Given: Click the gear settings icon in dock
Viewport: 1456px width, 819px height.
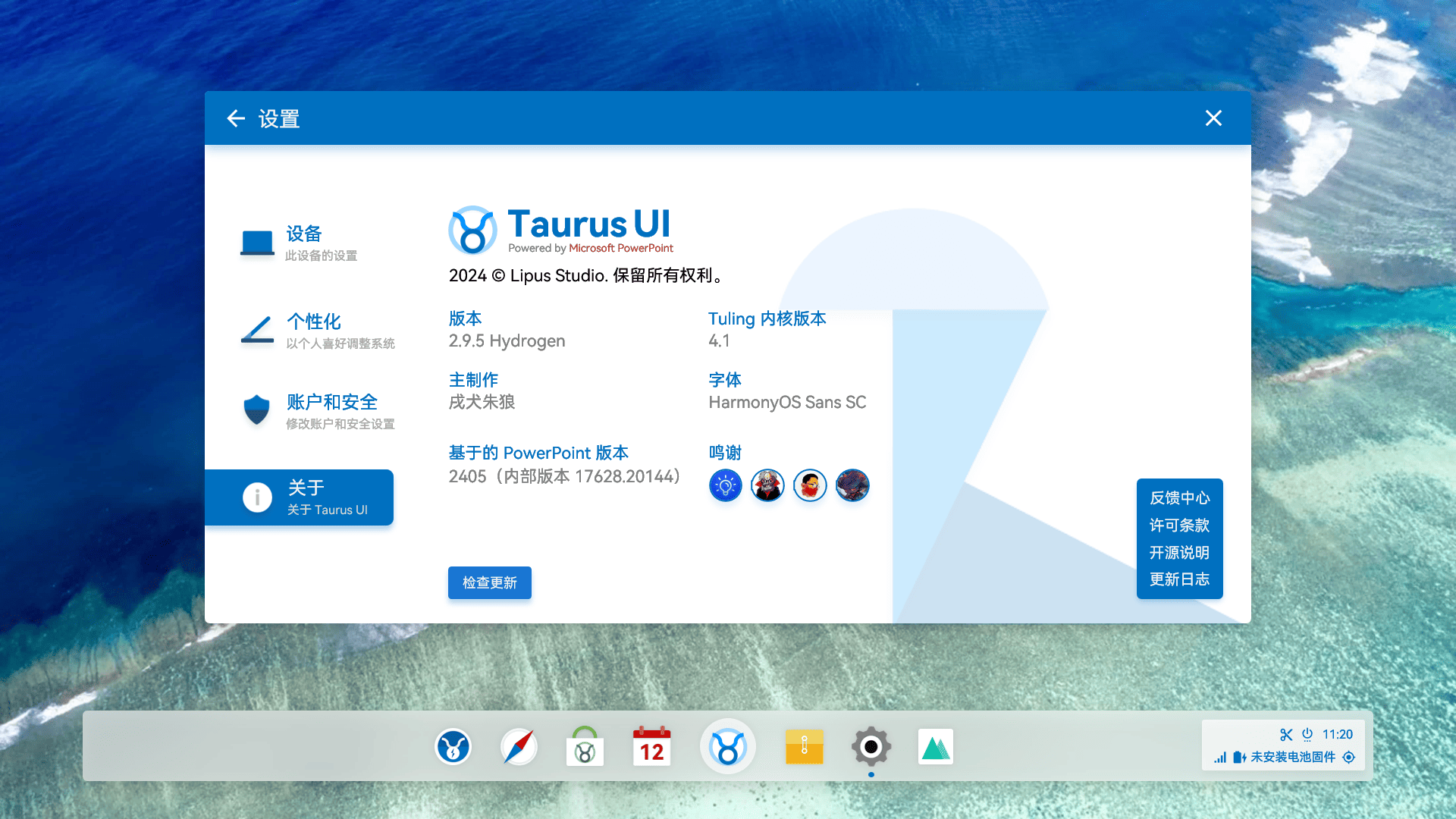Looking at the screenshot, I should pyautogui.click(x=871, y=747).
